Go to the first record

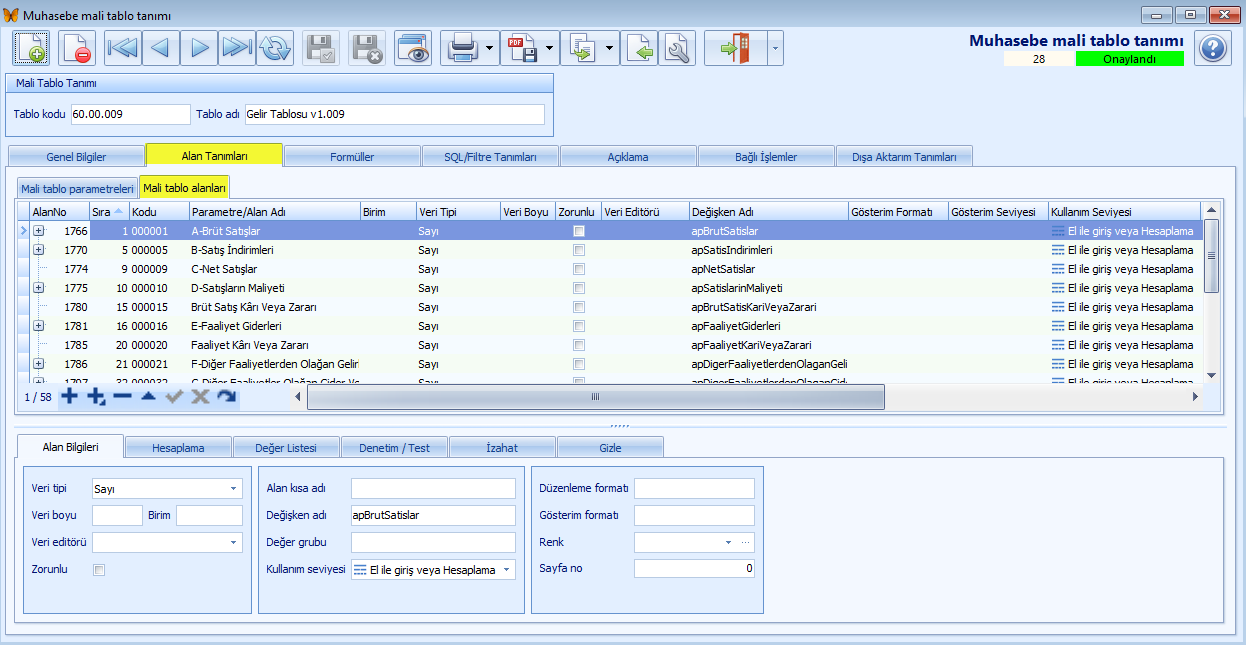pyautogui.click(x=122, y=48)
